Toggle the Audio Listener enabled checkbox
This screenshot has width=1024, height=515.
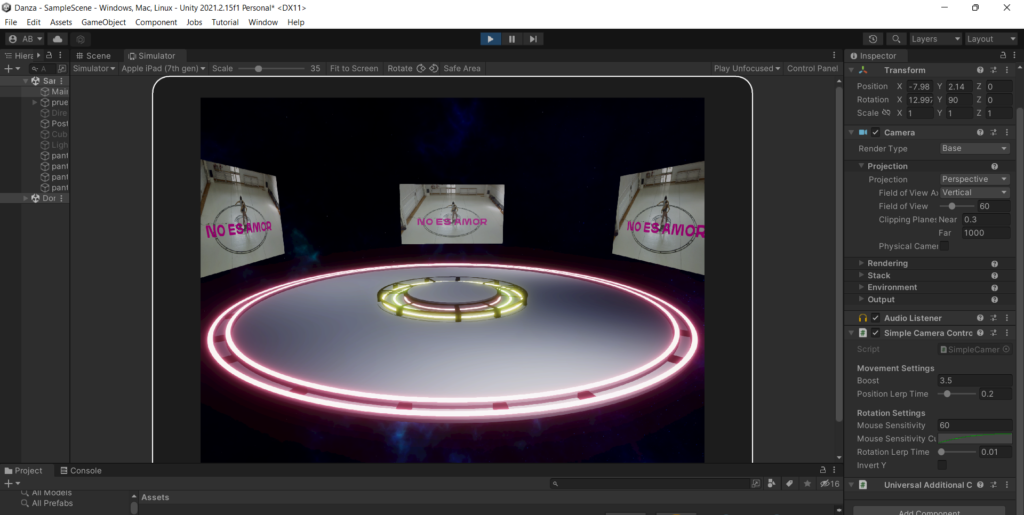pos(876,318)
